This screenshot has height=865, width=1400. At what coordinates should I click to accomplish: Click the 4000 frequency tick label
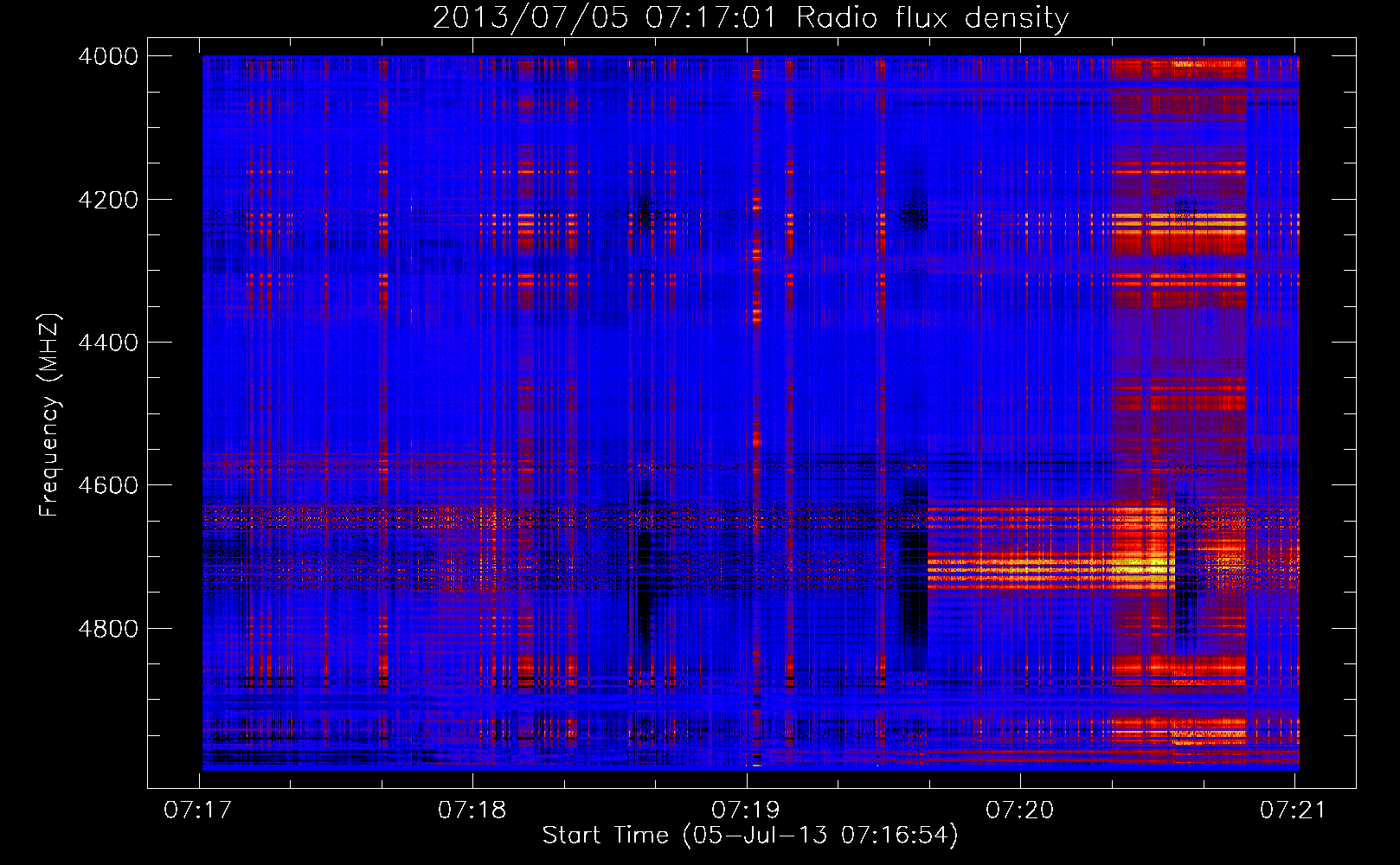tap(108, 56)
